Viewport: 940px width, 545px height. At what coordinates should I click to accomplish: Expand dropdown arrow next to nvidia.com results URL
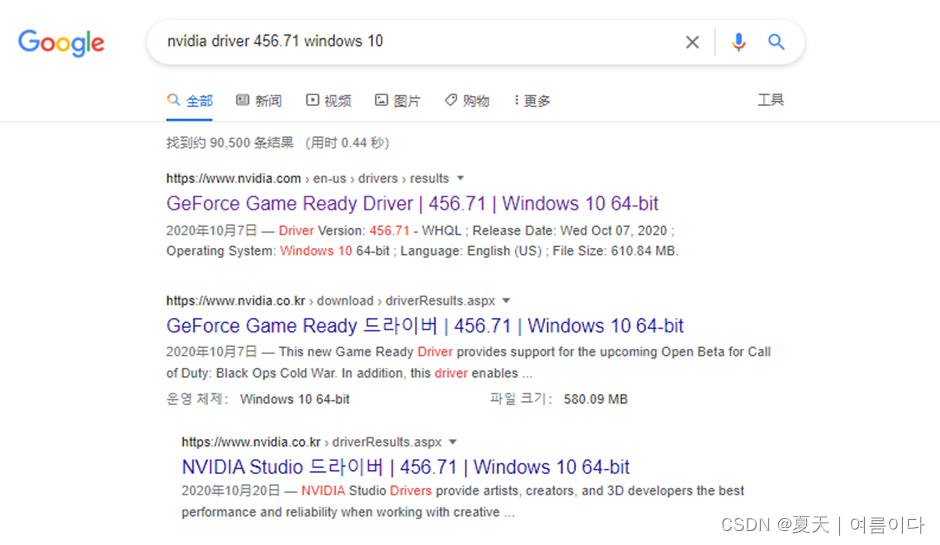coord(460,178)
